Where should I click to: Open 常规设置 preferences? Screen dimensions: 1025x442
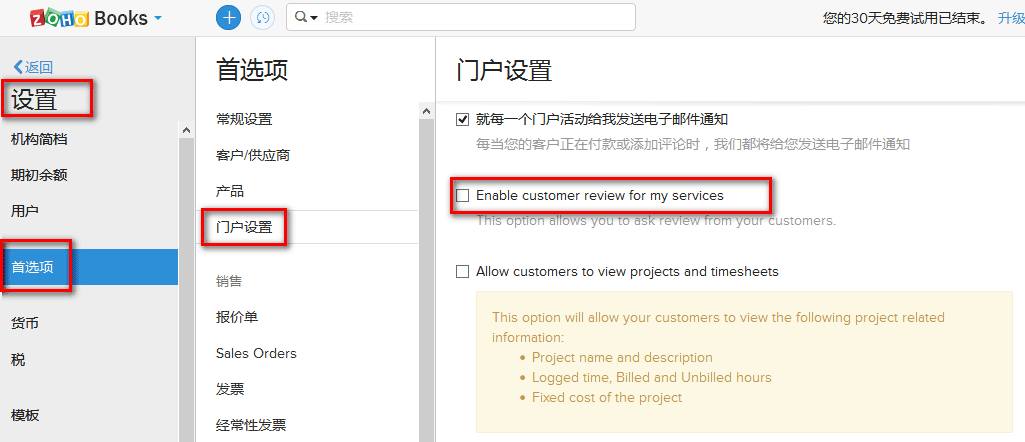coord(244,119)
